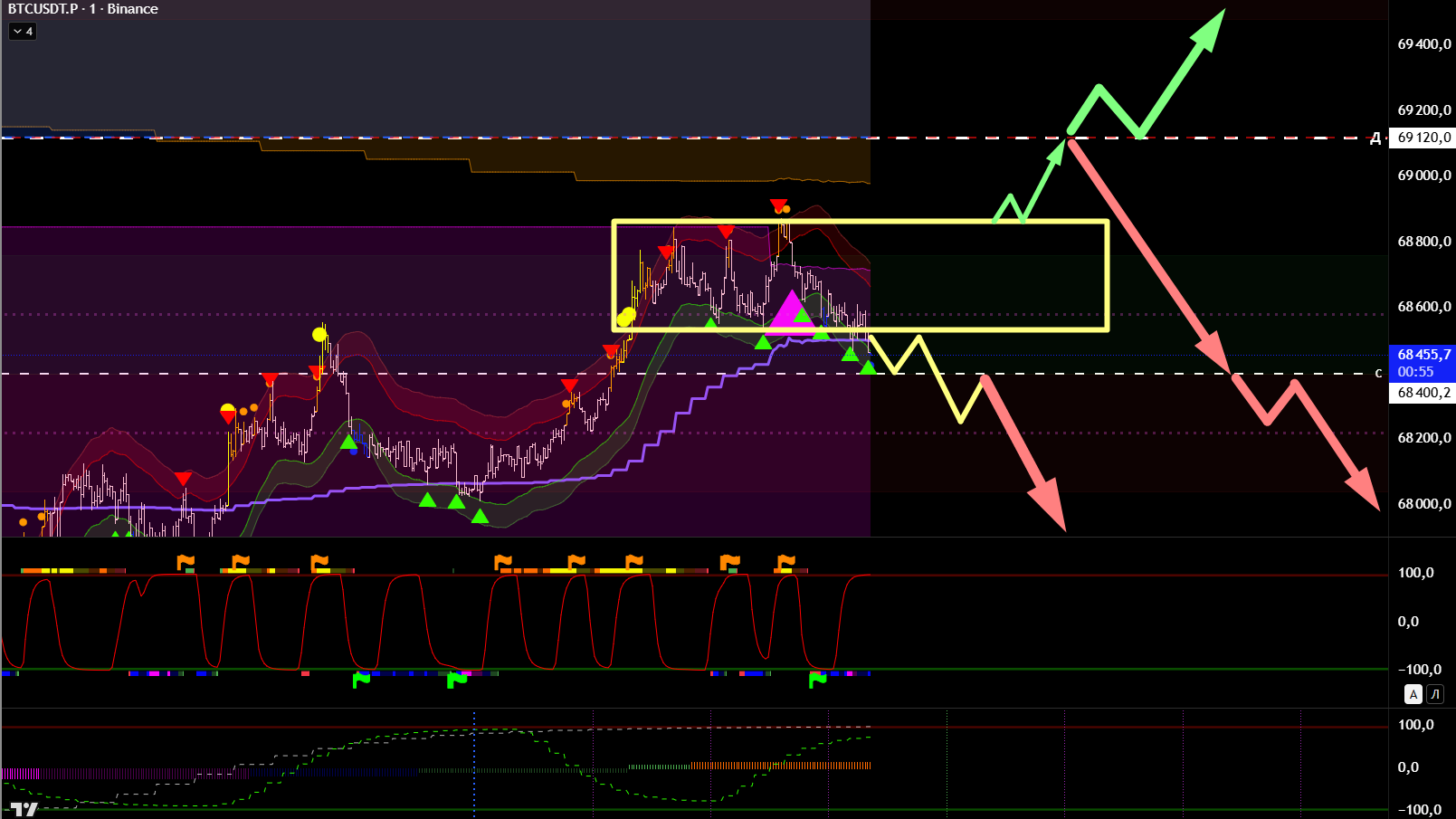Click the green arrowhead at top right
The width and height of the screenshot is (1456, 819).
1211,27
